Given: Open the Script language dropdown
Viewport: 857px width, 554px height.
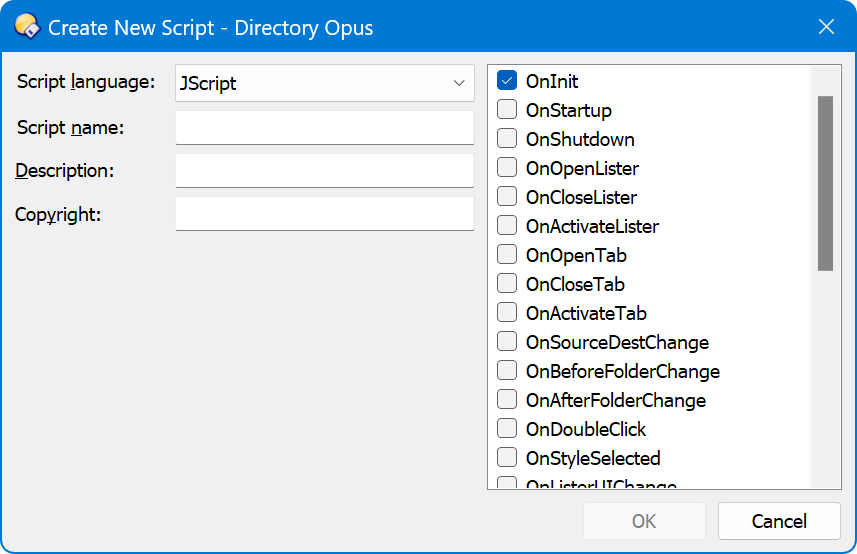Looking at the screenshot, I should point(325,83).
